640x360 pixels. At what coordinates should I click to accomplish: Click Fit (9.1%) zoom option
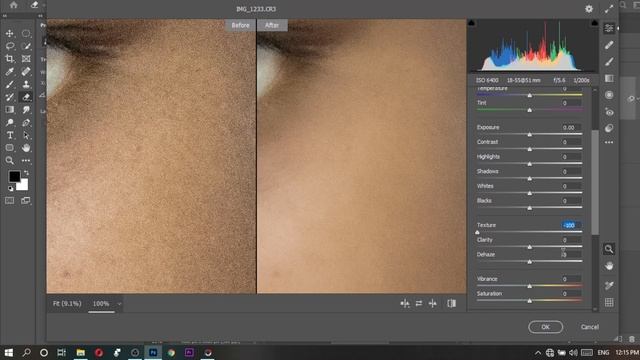67,304
